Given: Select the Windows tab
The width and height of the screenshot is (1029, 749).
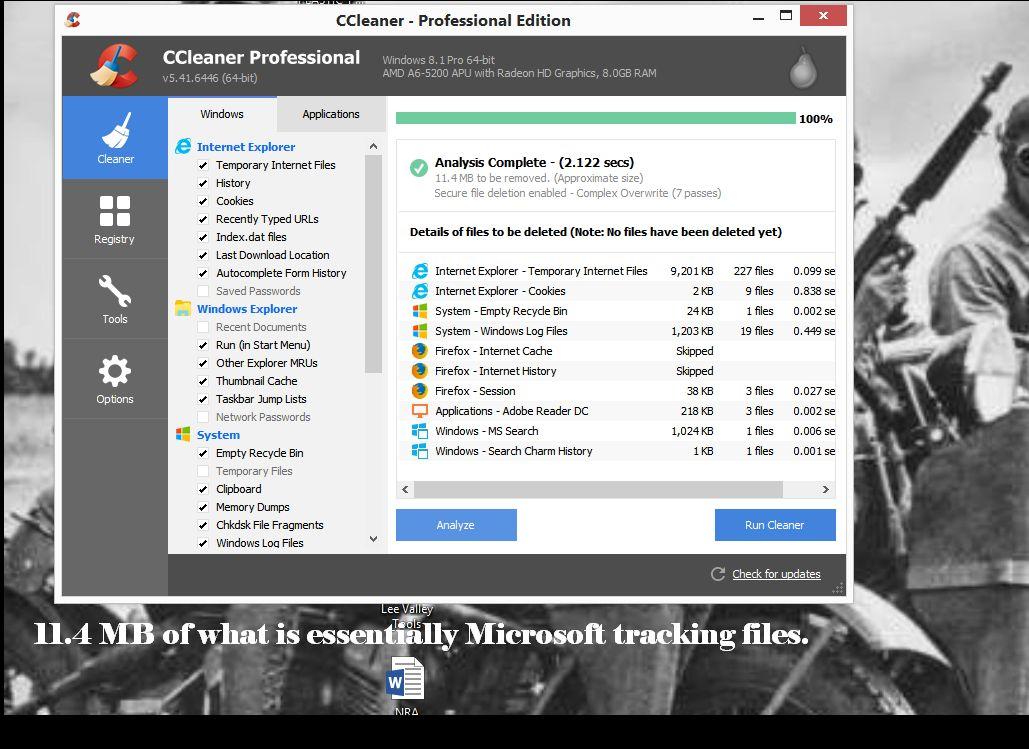Looking at the screenshot, I should [x=221, y=114].
